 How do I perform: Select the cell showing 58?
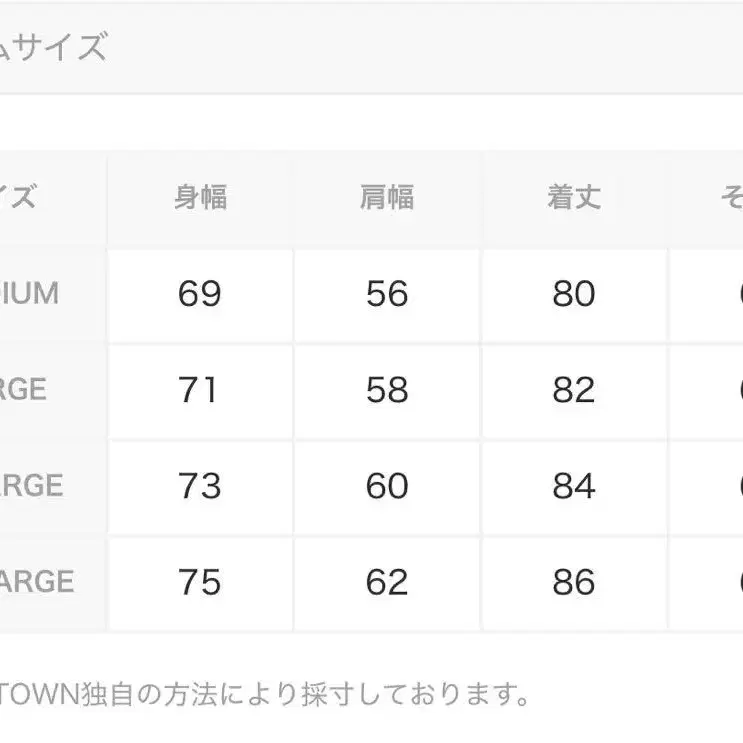click(x=387, y=389)
